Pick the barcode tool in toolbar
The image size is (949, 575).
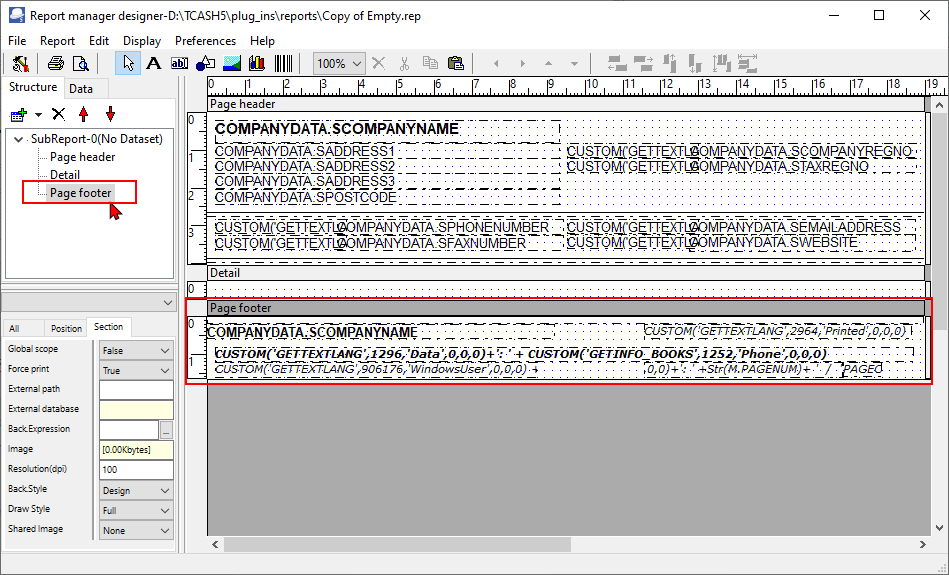(283, 63)
